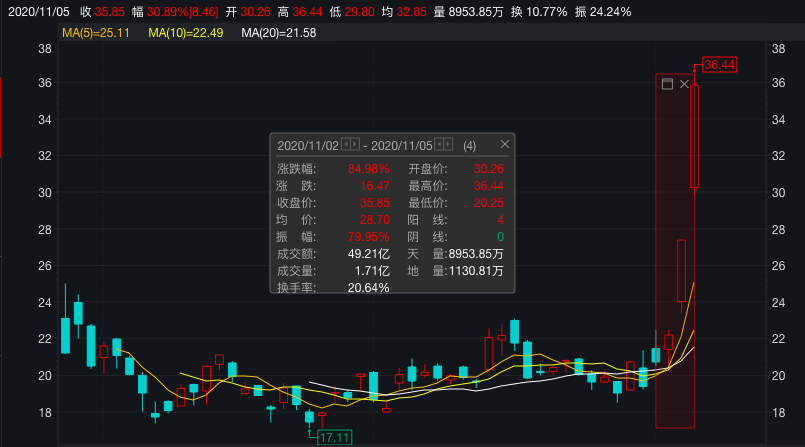Click the 36.44 high price tag

pyautogui.click(x=719, y=64)
